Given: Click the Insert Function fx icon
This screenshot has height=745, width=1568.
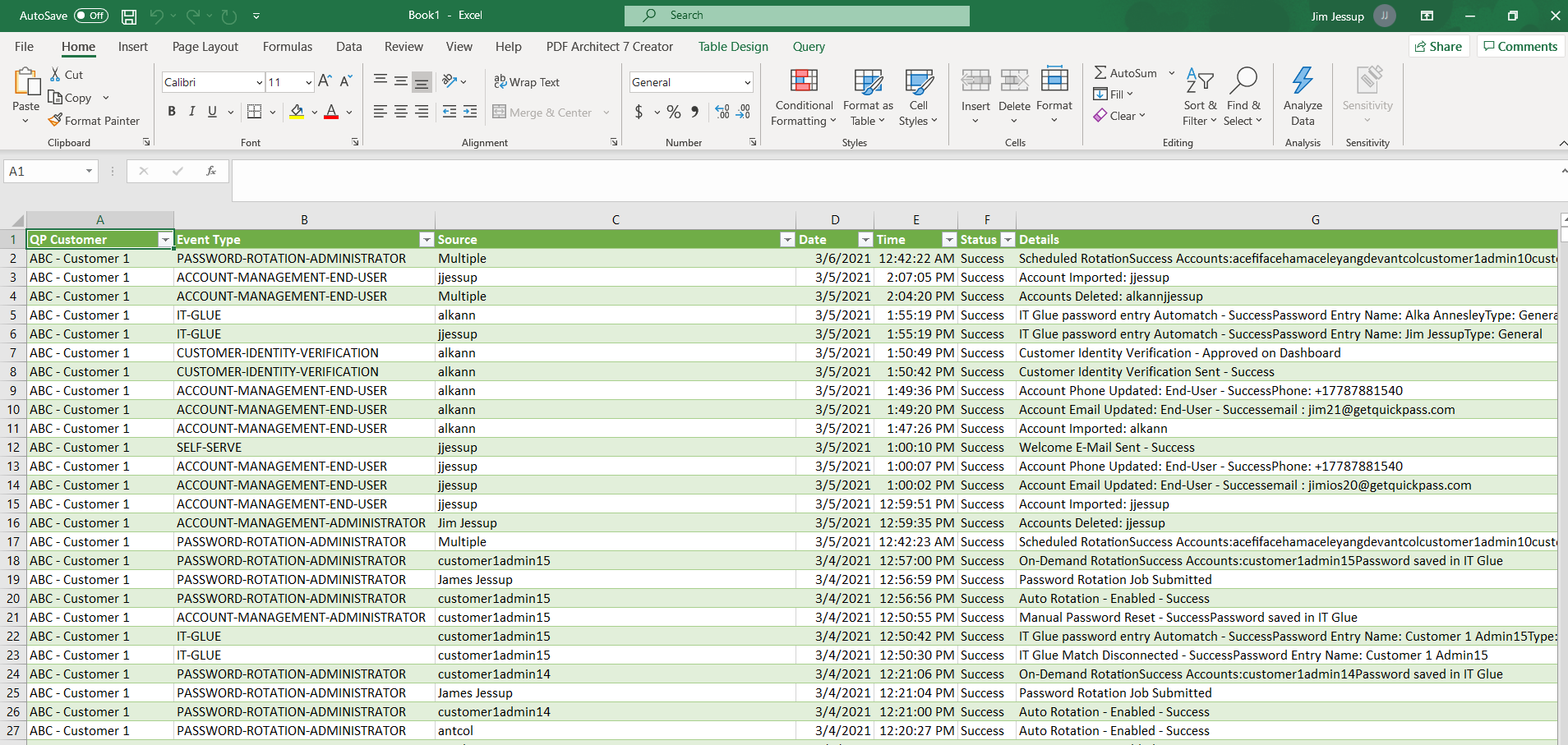Looking at the screenshot, I should pyautogui.click(x=211, y=171).
